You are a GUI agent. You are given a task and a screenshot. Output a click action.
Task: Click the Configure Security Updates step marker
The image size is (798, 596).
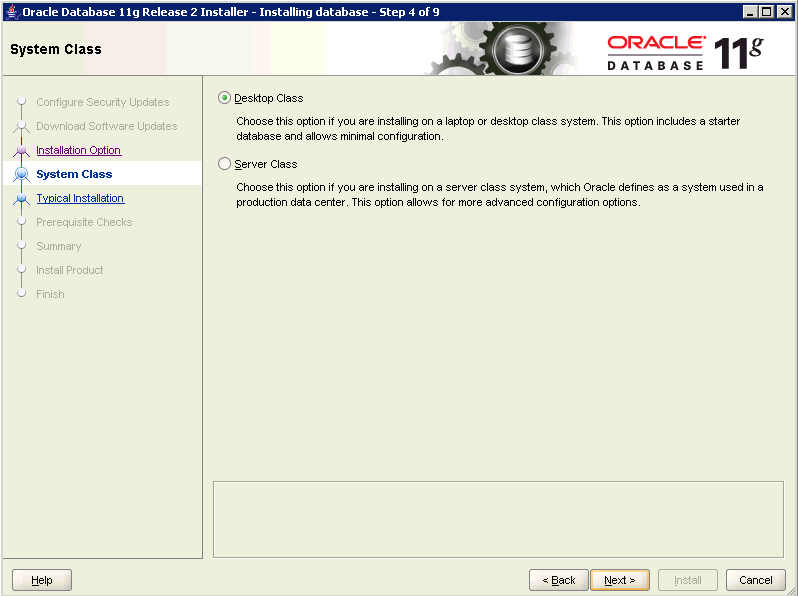[x=22, y=102]
